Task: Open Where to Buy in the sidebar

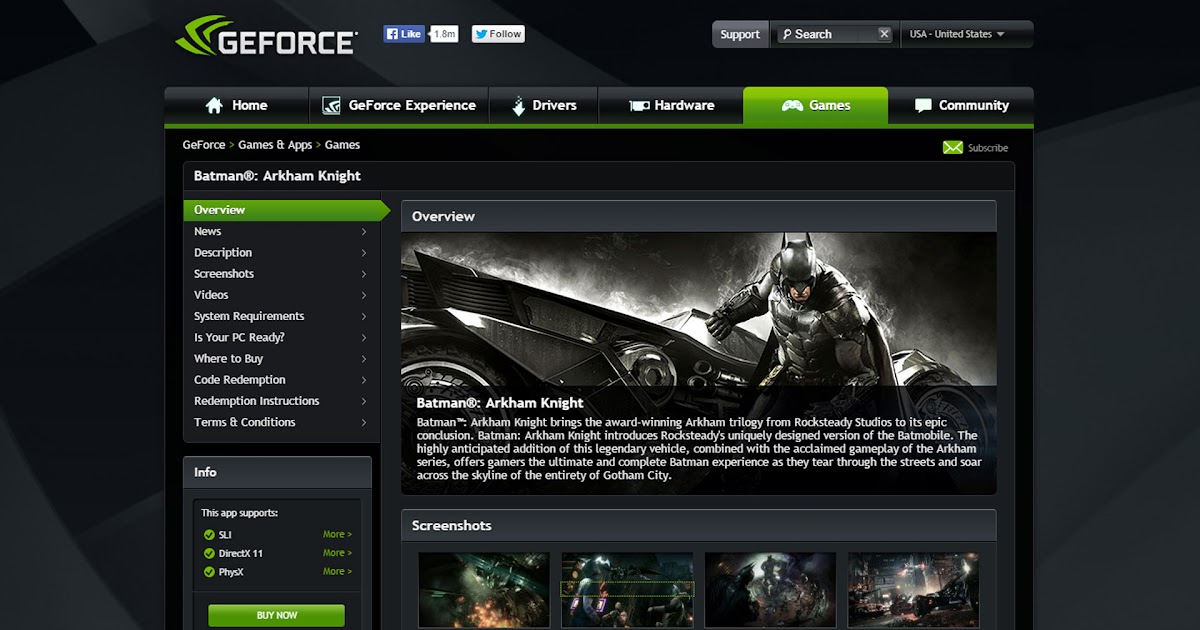Action: [x=281, y=358]
